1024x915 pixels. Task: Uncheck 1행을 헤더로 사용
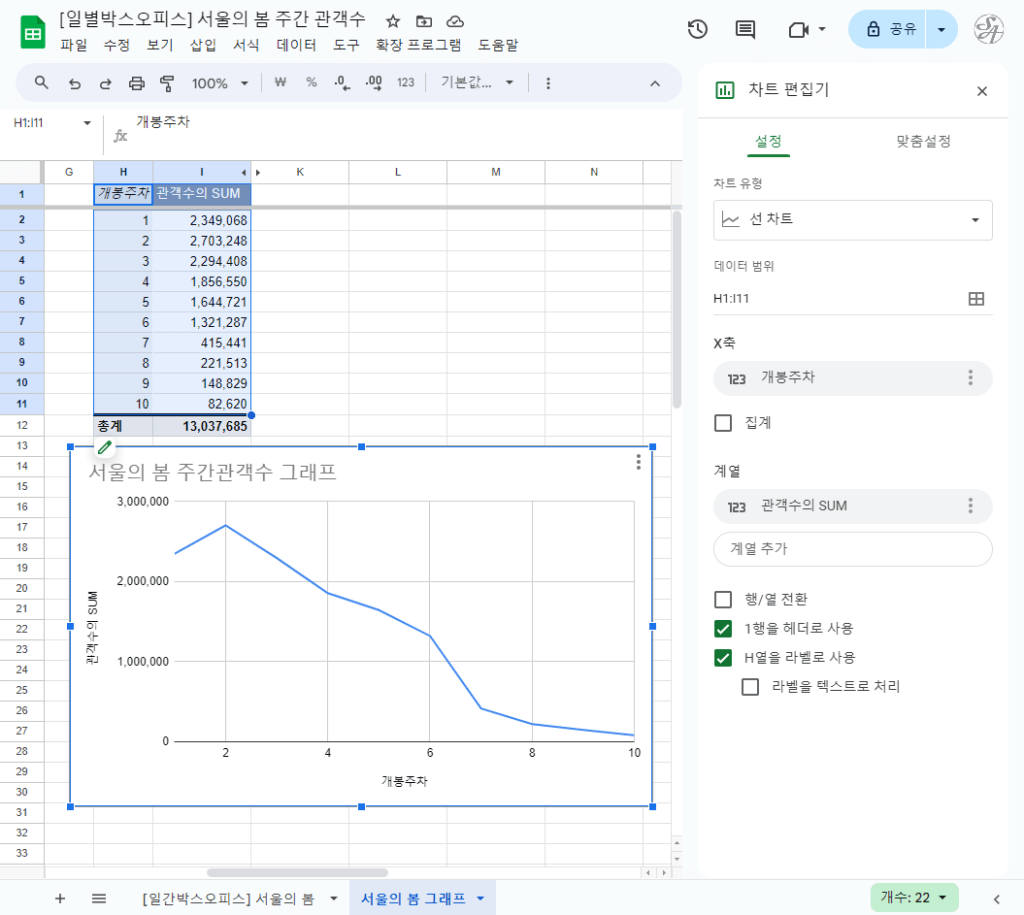click(723, 629)
